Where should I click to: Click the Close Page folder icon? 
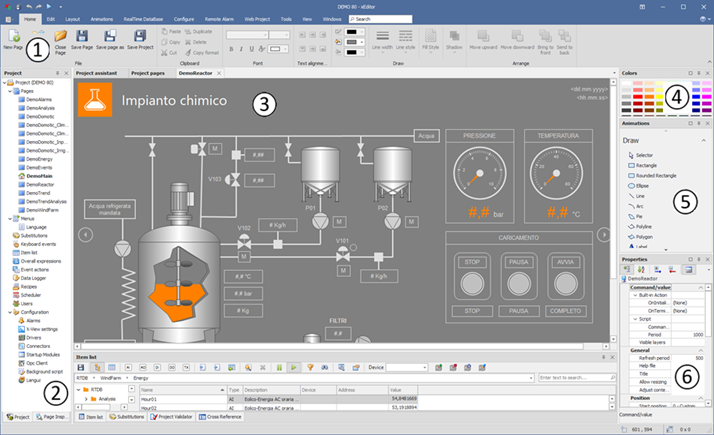pos(60,35)
